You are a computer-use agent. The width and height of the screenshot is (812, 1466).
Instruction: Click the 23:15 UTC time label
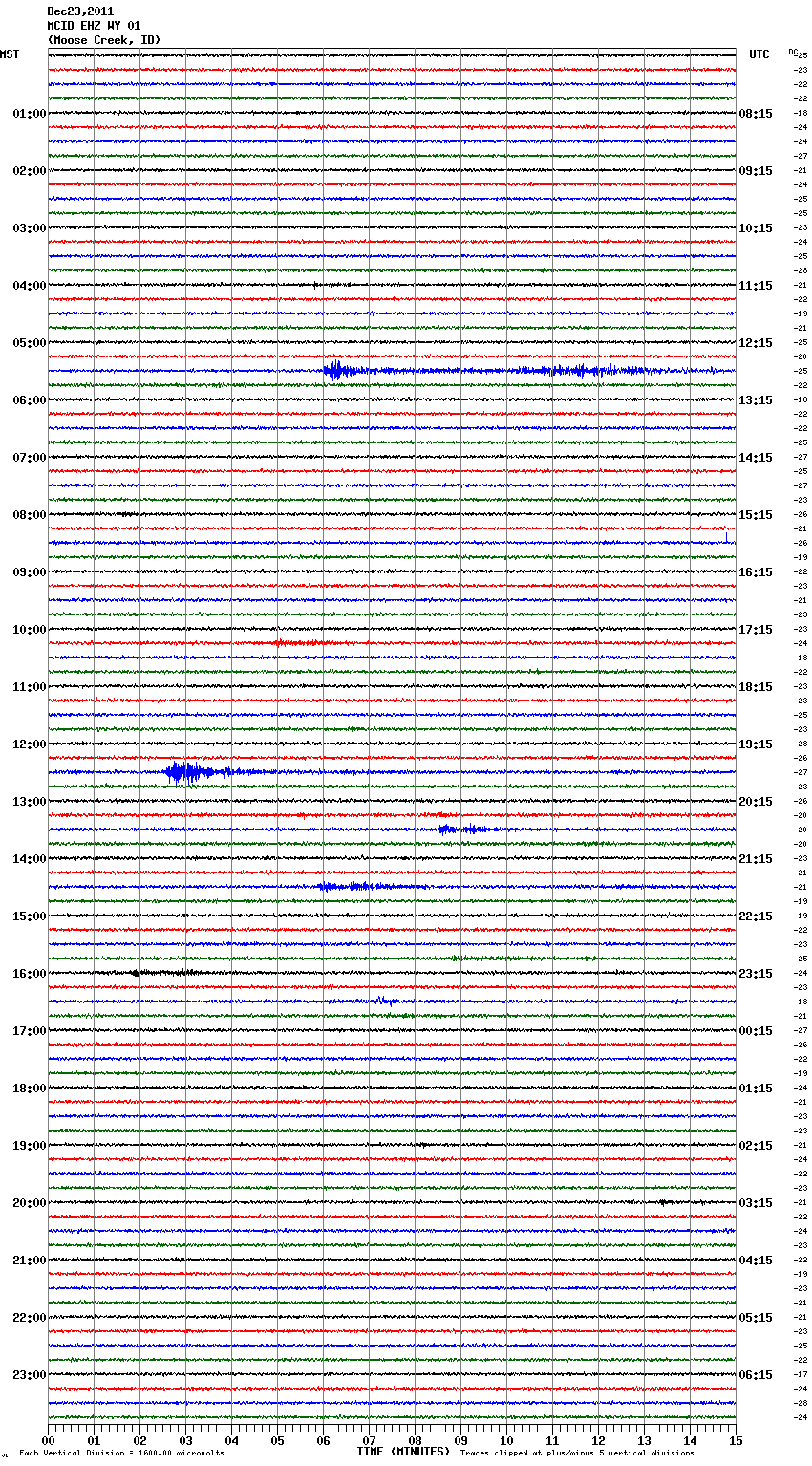(756, 974)
